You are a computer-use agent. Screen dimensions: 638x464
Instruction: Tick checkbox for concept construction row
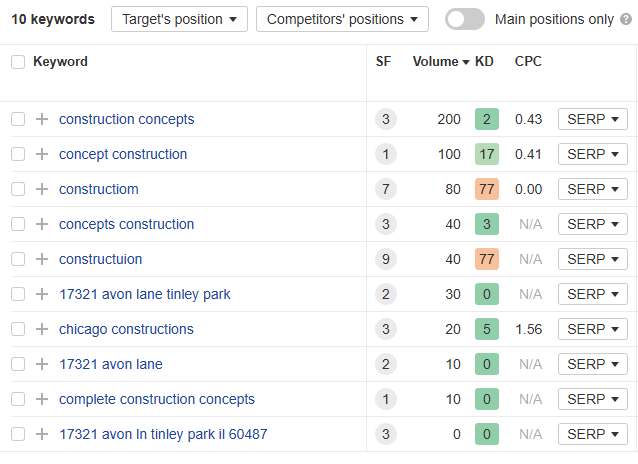(x=18, y=154)
